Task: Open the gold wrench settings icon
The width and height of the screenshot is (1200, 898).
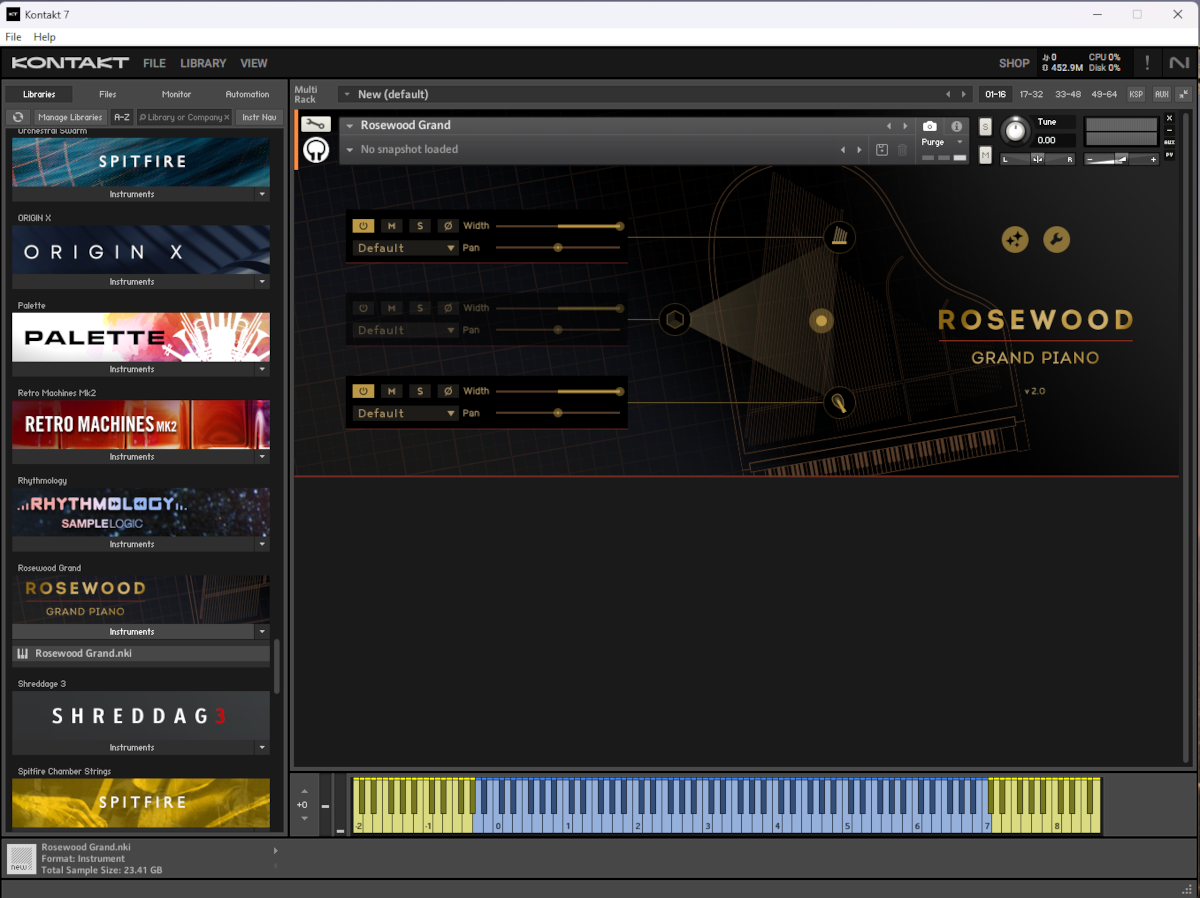Action: point(1057,239)
